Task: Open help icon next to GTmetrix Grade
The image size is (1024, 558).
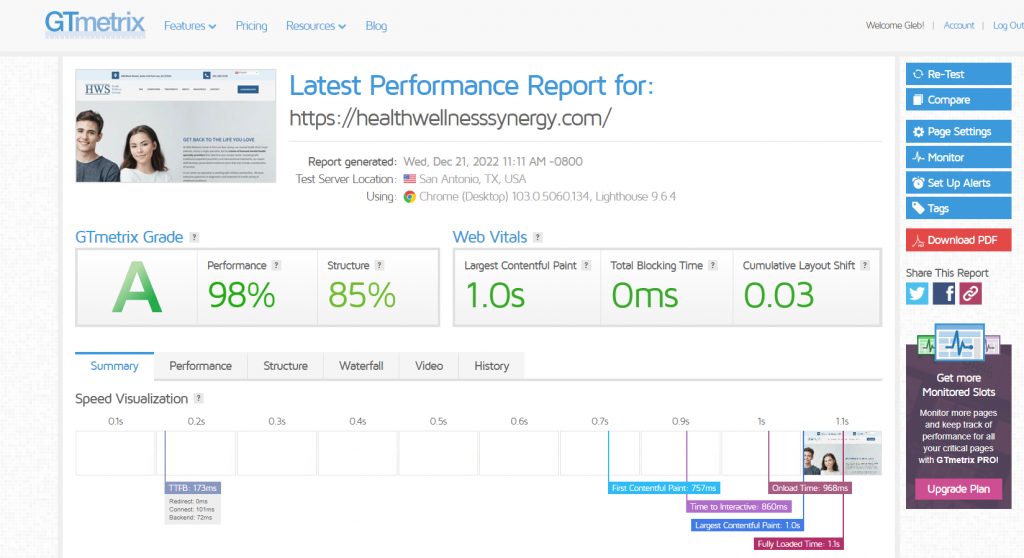Action: [x=194, y=237]
